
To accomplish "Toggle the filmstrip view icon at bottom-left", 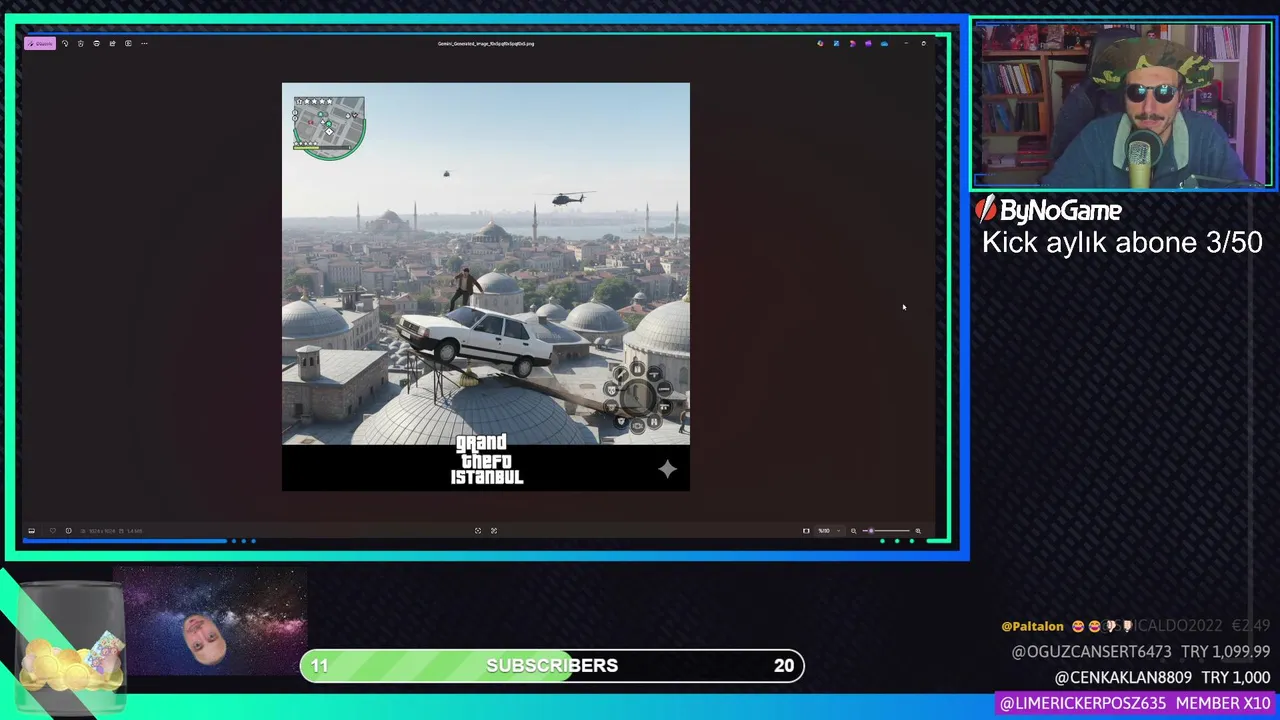I will pos(31,531).
